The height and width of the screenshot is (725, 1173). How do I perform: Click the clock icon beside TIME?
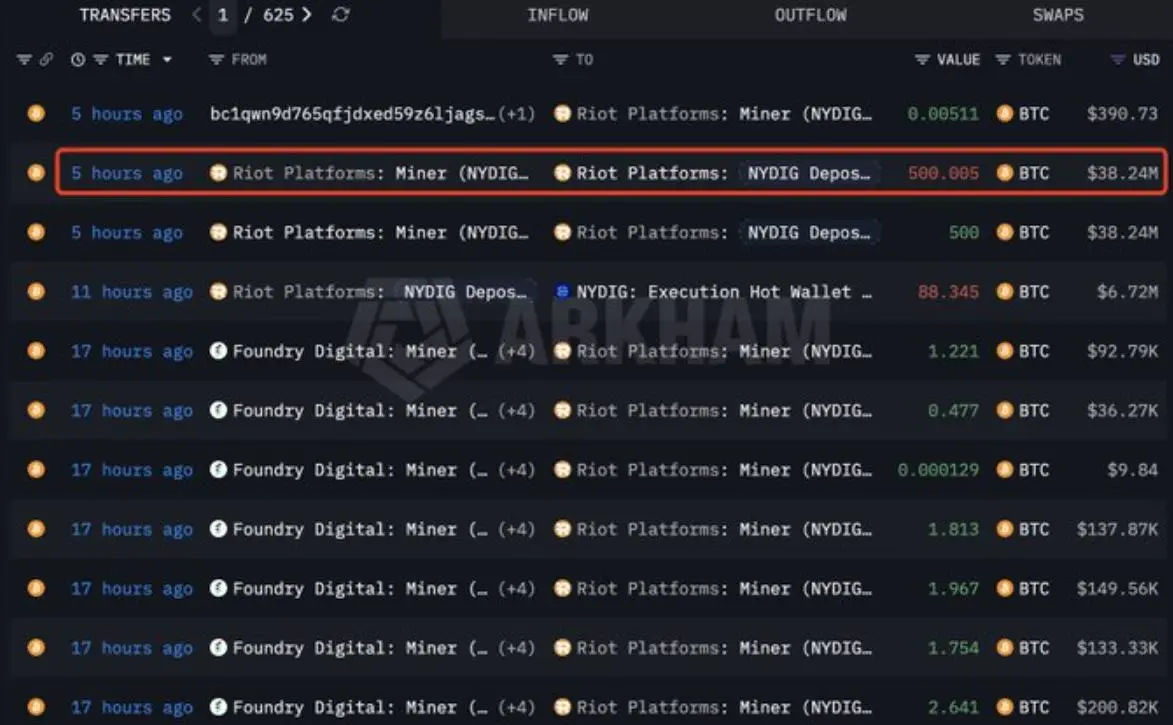click(x=78, y=59)
